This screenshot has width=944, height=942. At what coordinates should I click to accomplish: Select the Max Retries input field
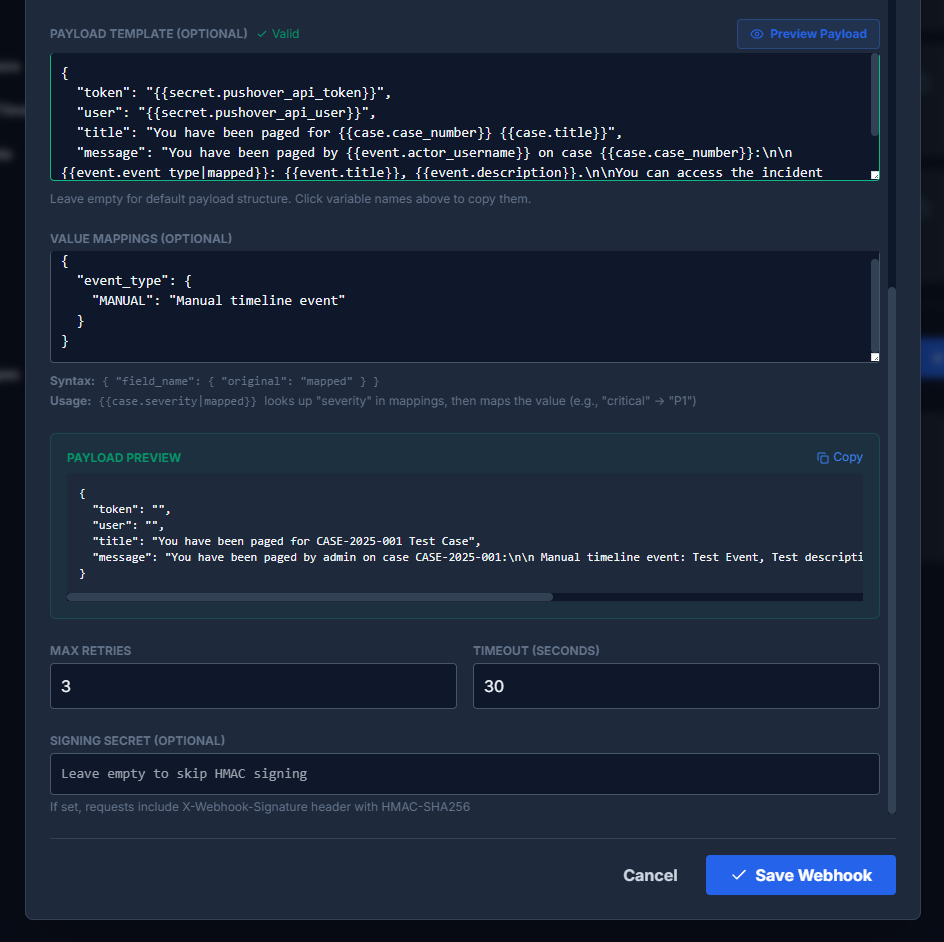pyautogui.click(x=253, y=686)
